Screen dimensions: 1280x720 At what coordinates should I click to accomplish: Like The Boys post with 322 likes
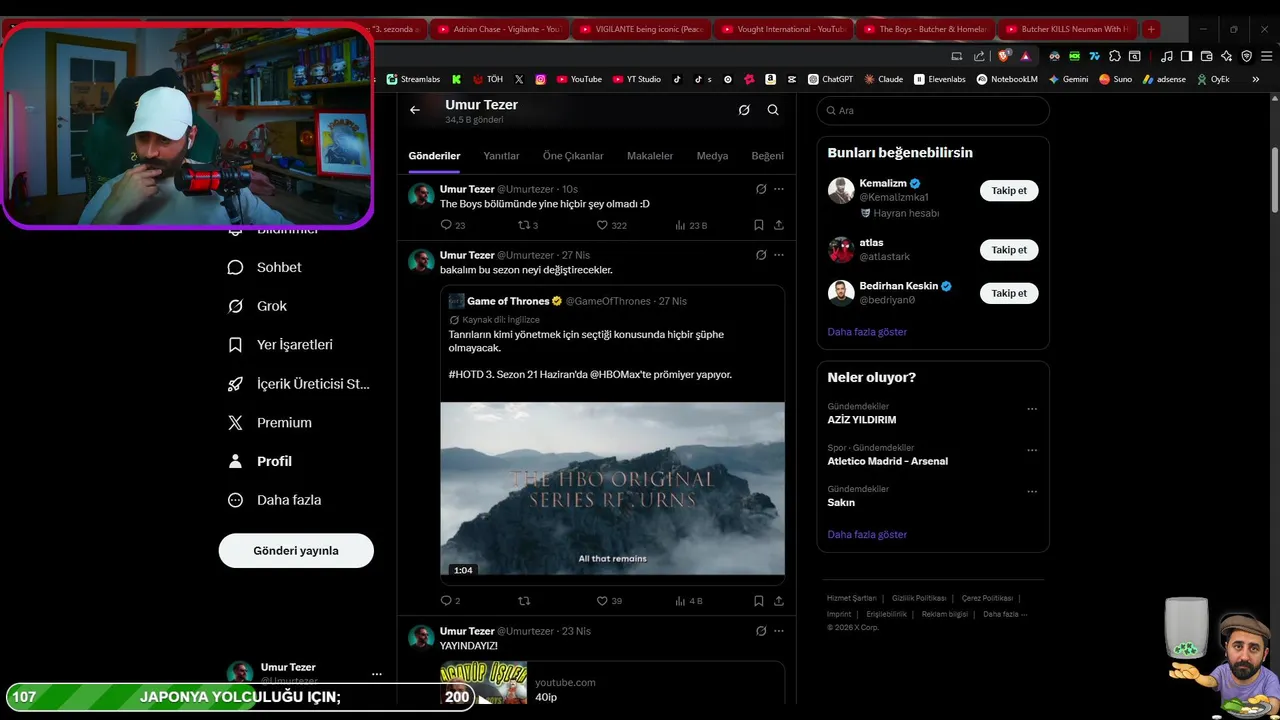611,225
